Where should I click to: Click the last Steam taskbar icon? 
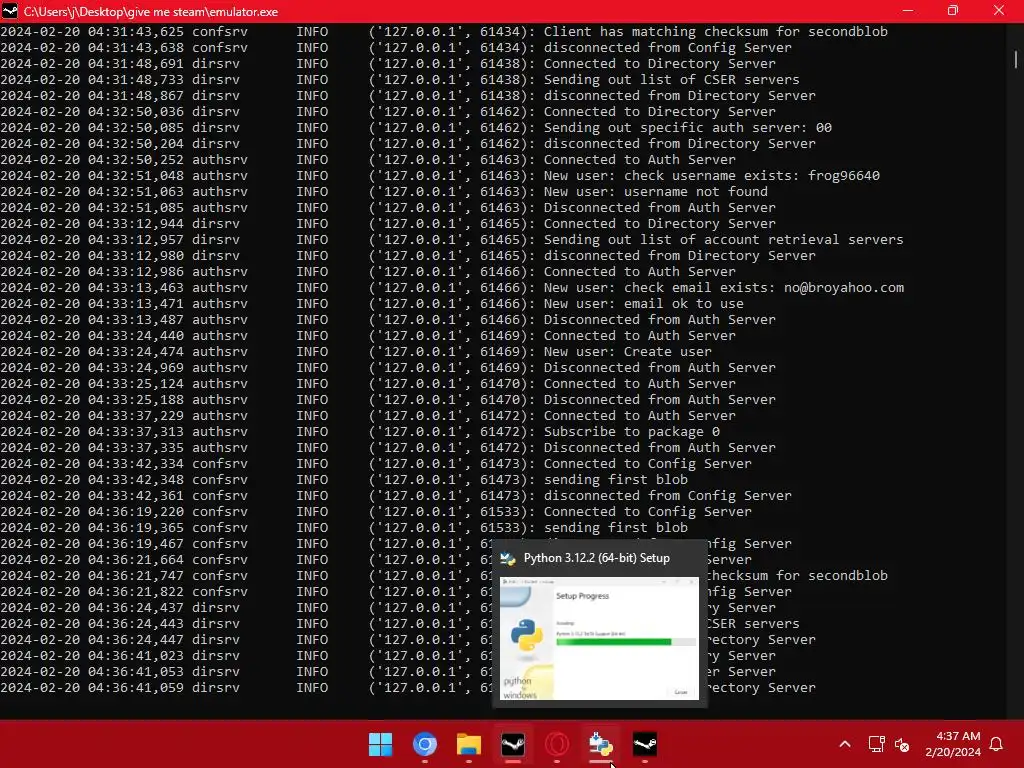(645, 744)
